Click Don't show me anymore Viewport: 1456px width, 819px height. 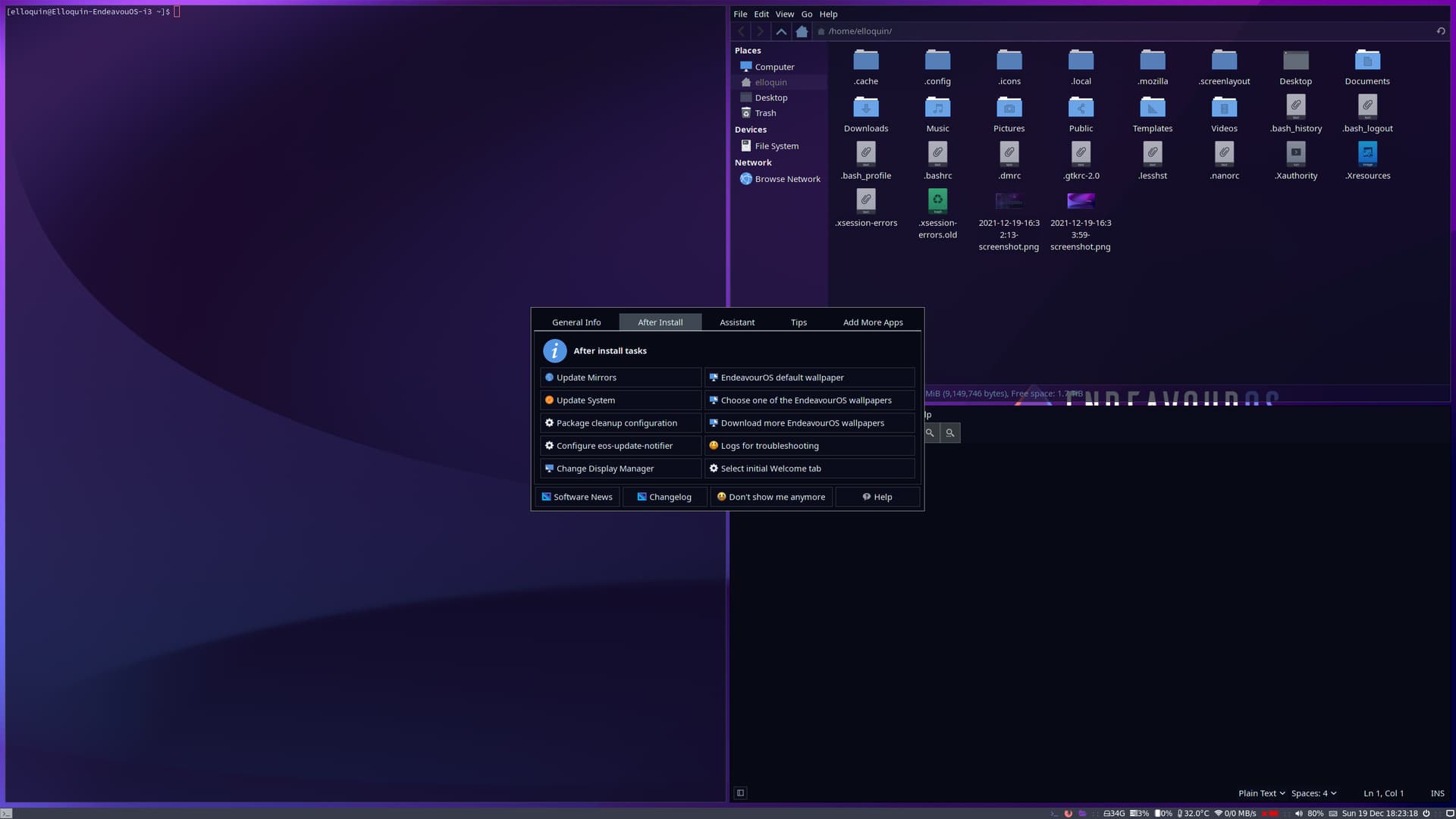[771, 497]
